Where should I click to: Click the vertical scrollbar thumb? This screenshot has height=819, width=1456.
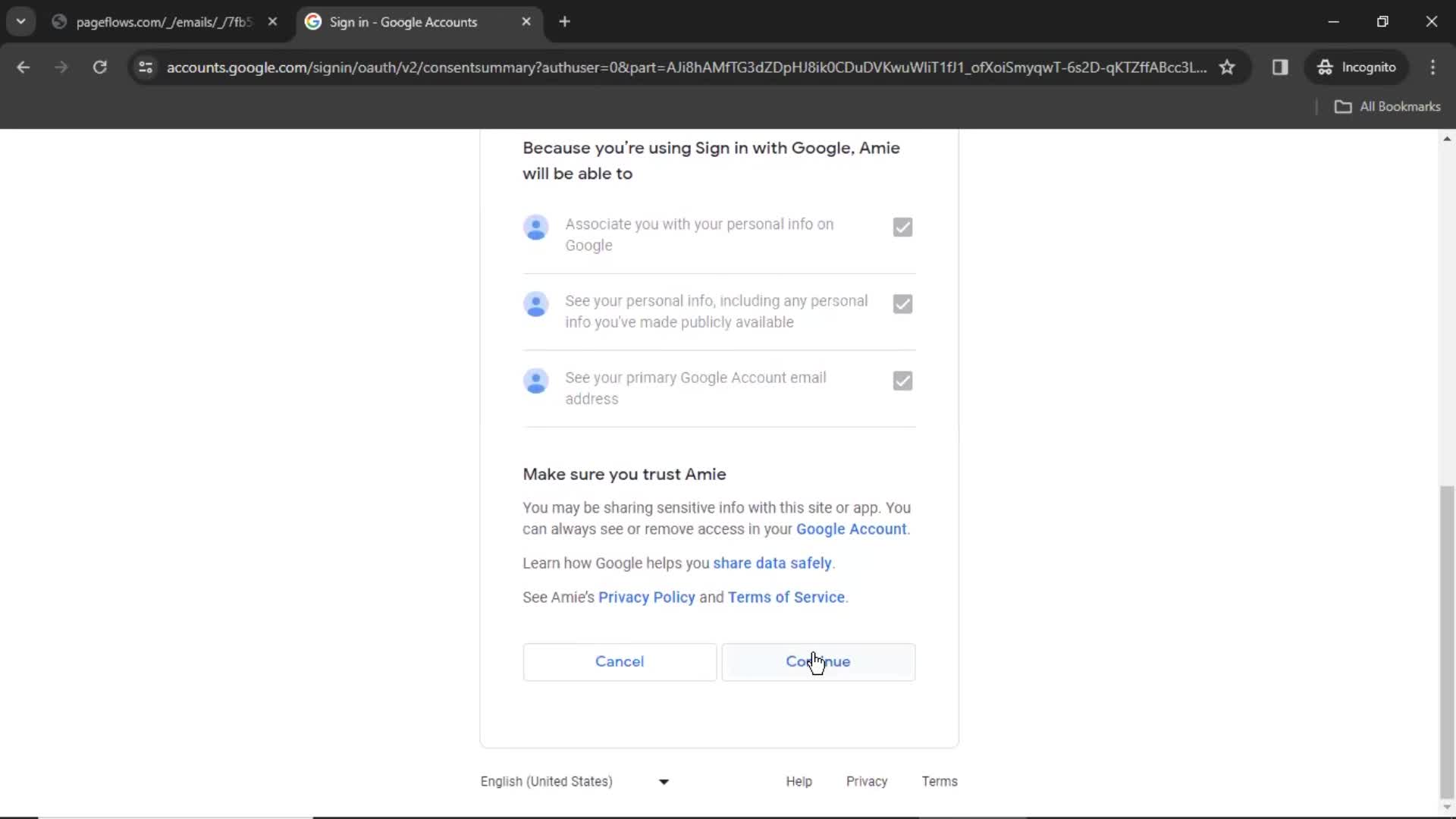(1447, 642)
